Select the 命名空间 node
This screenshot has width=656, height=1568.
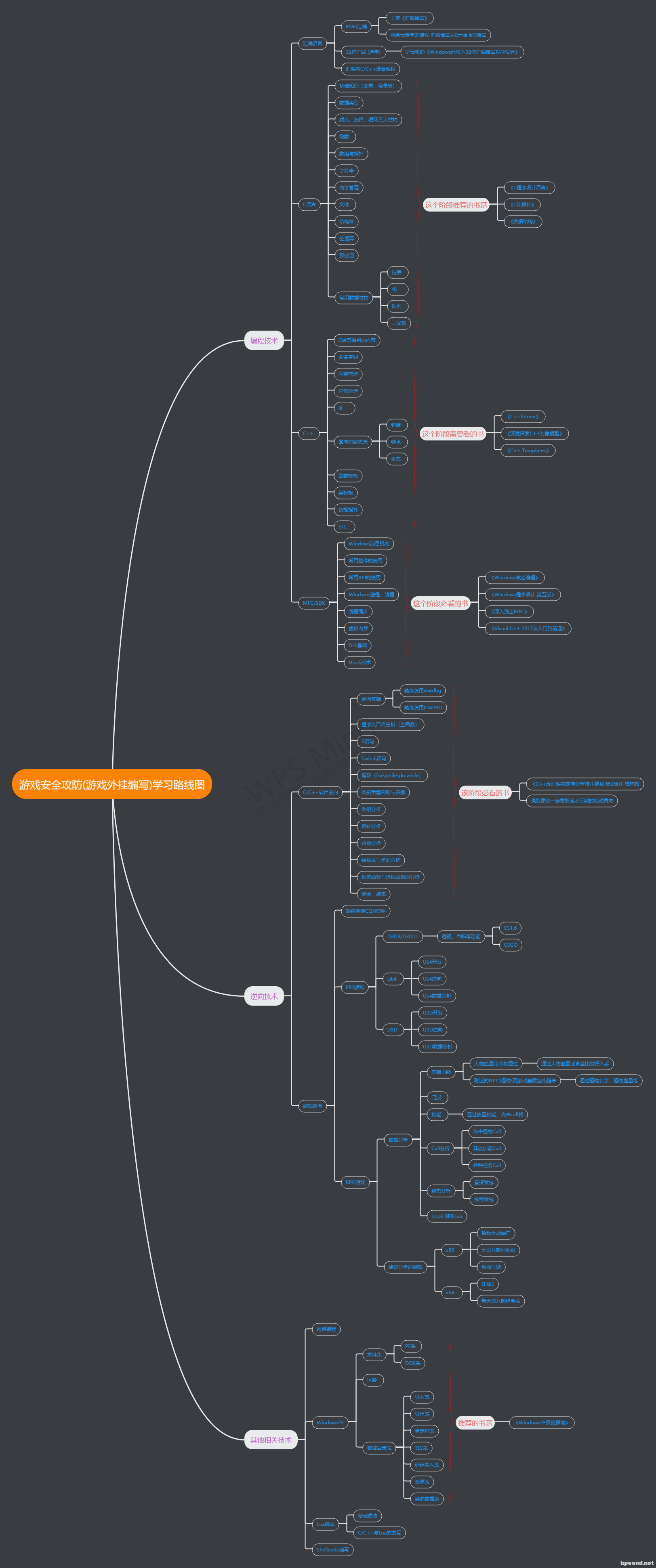coord(349,357)
